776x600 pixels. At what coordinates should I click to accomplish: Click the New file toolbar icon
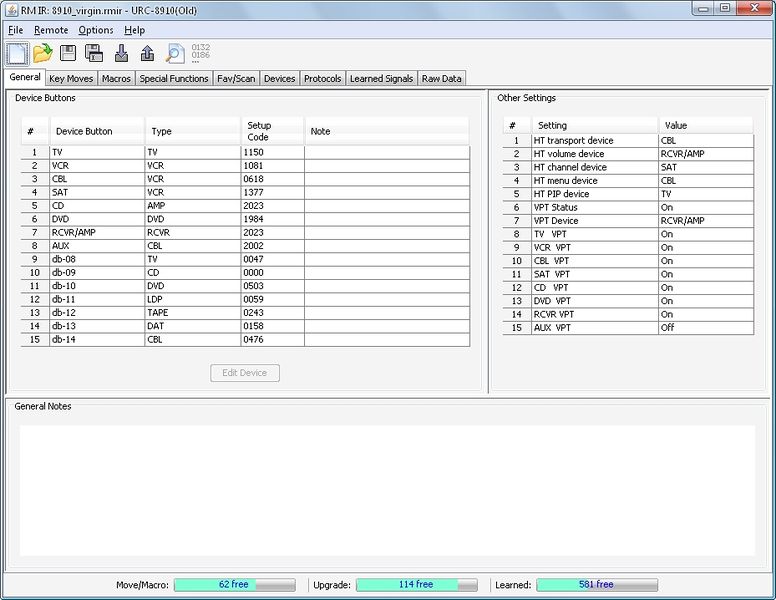(17, 53)
